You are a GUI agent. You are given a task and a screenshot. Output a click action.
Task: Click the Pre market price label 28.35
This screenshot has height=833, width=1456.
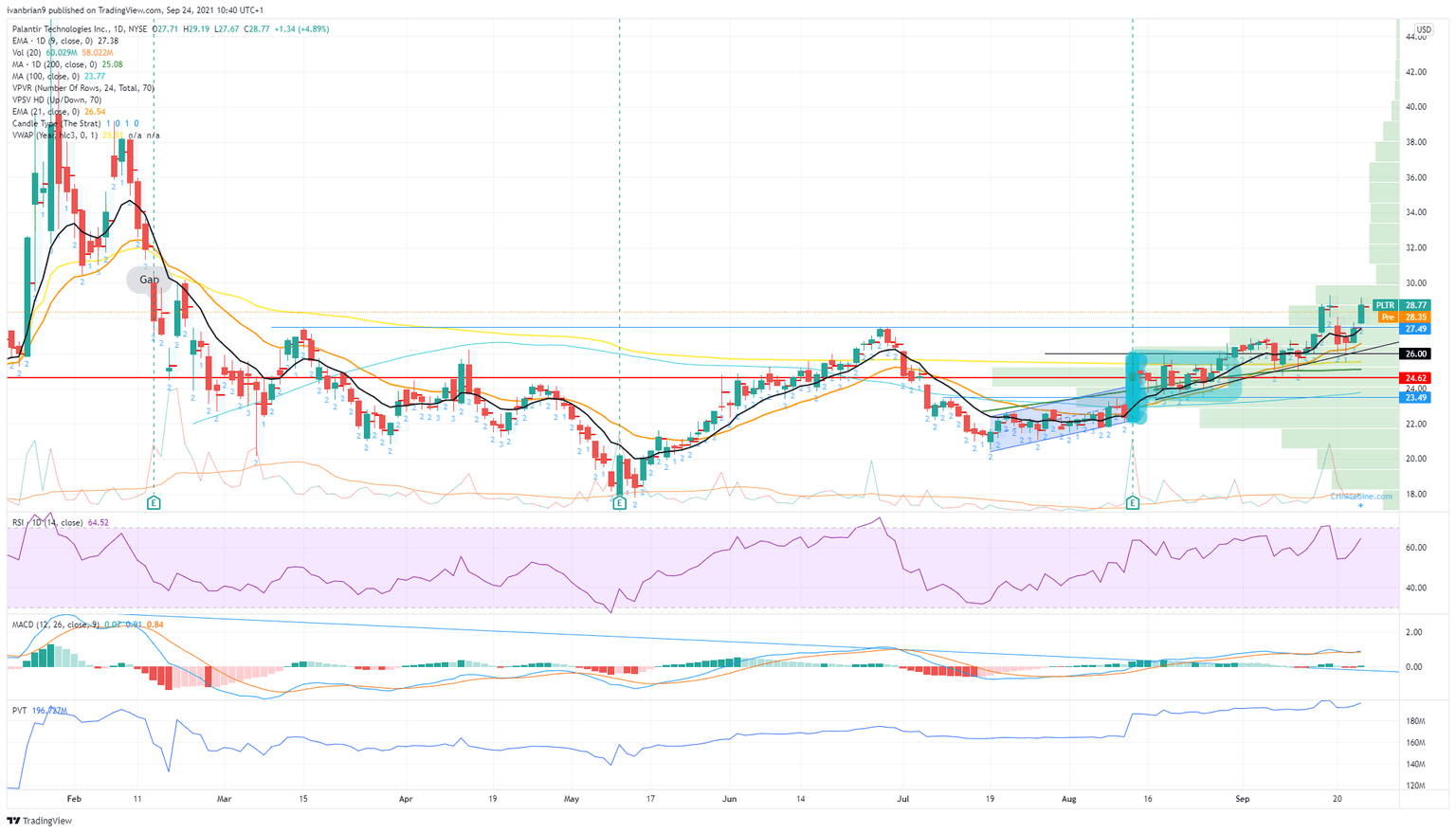click(1404, 317)
